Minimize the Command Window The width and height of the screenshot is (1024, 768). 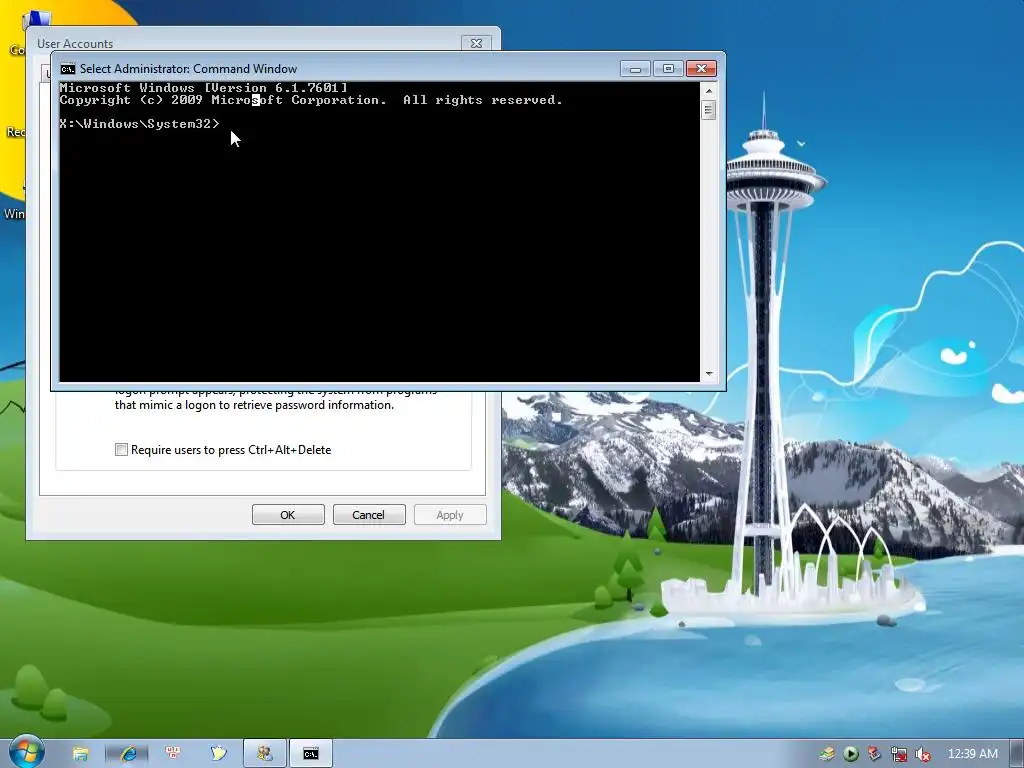pyautogui.click(x=635, y=69)
